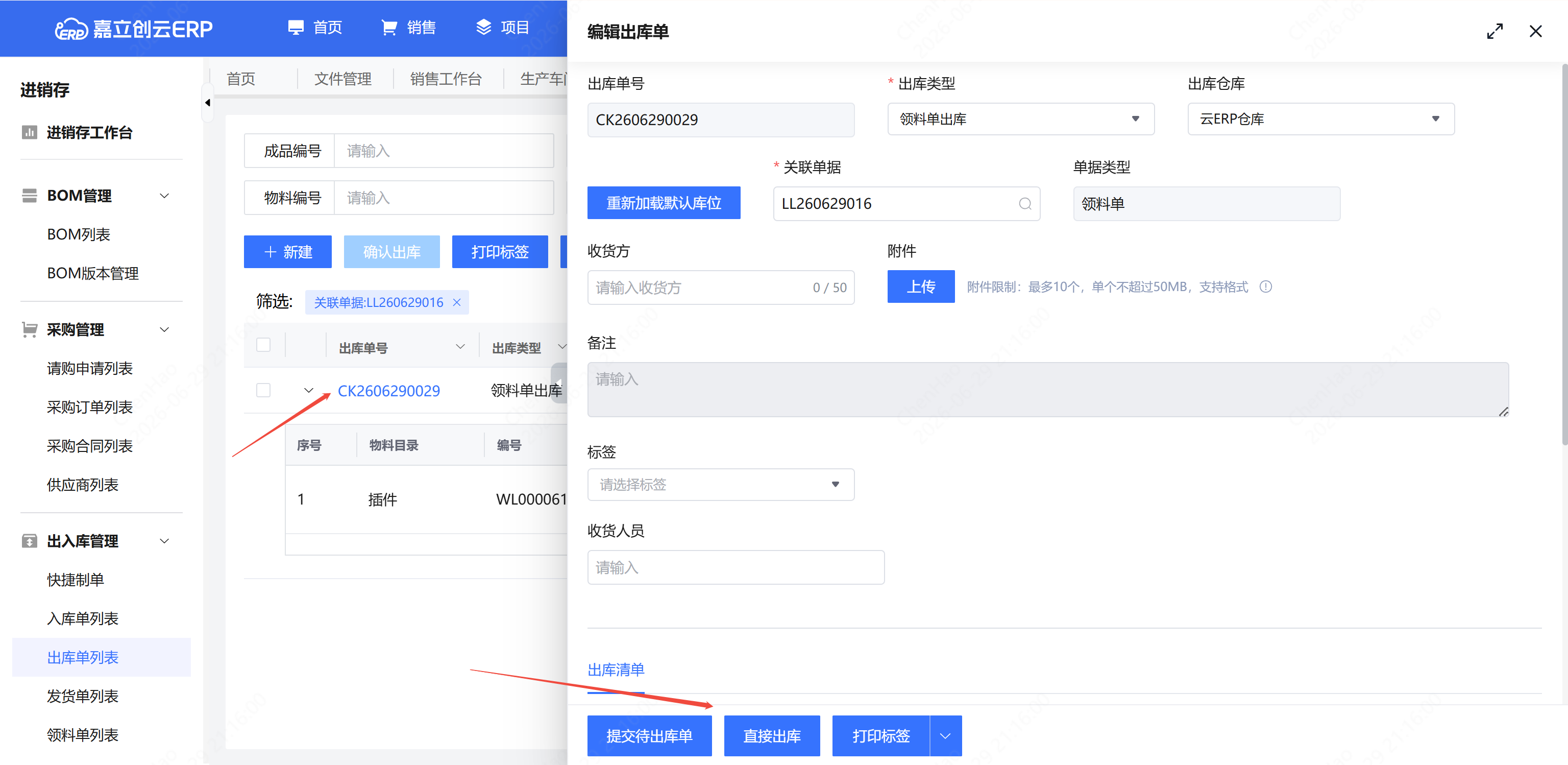Click the 出入库管理 warehouse icon
The height and width of the screenshot is (765, 1568).
pyautogui.click(x=29, y=541)
